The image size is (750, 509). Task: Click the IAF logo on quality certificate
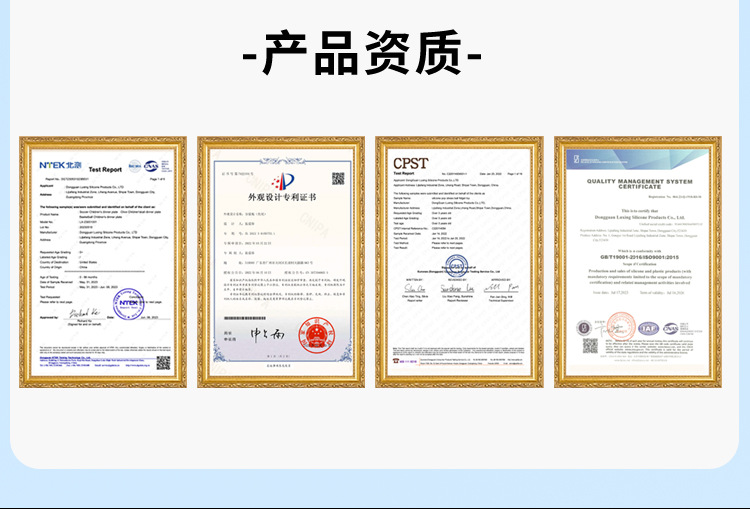coord(649,329)
